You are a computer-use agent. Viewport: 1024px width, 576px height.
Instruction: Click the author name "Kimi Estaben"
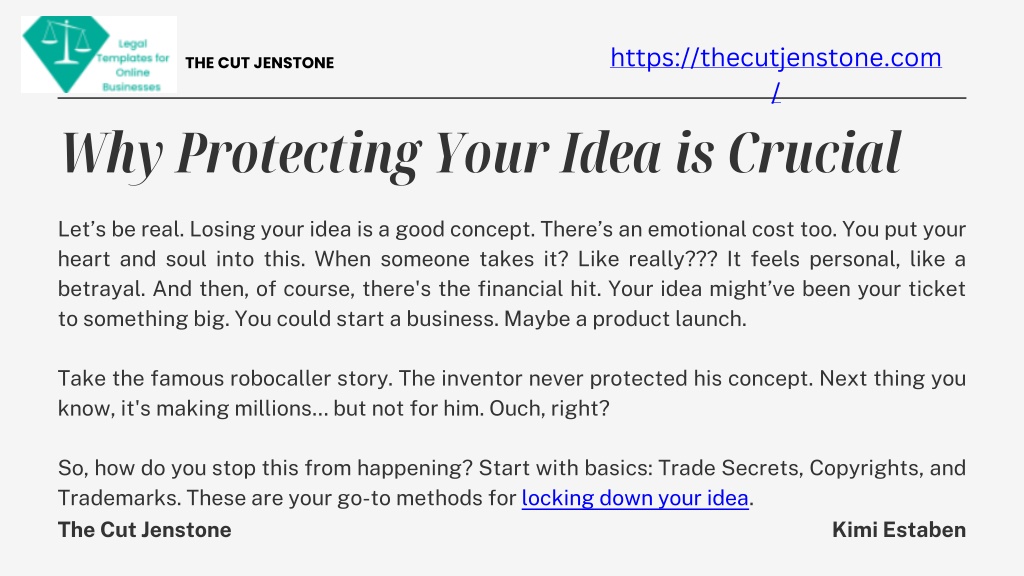899,530
